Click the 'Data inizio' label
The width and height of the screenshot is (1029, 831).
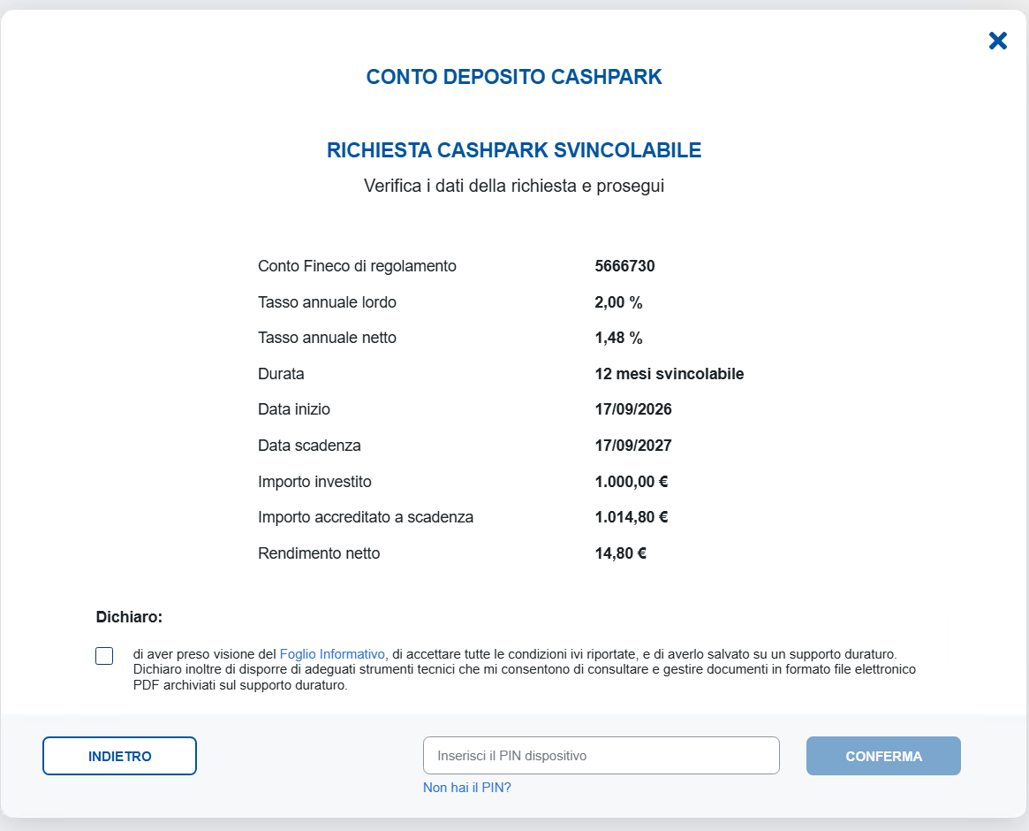(294, 409)
